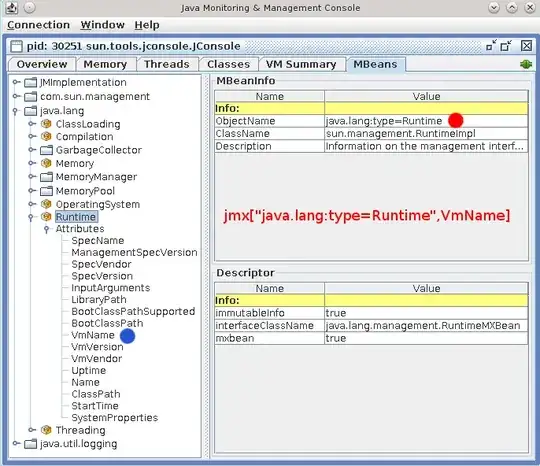Switch to the Memory tab

[x=105, y=64]
